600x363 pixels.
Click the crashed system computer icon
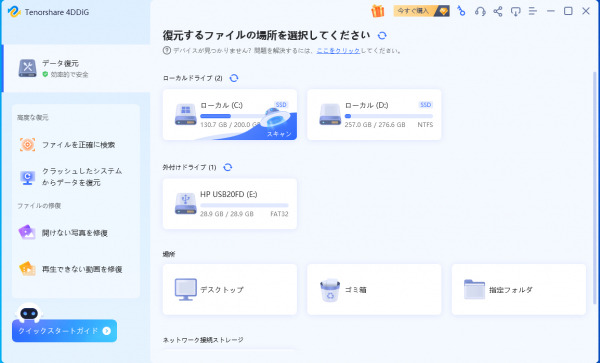pos(28,178)
